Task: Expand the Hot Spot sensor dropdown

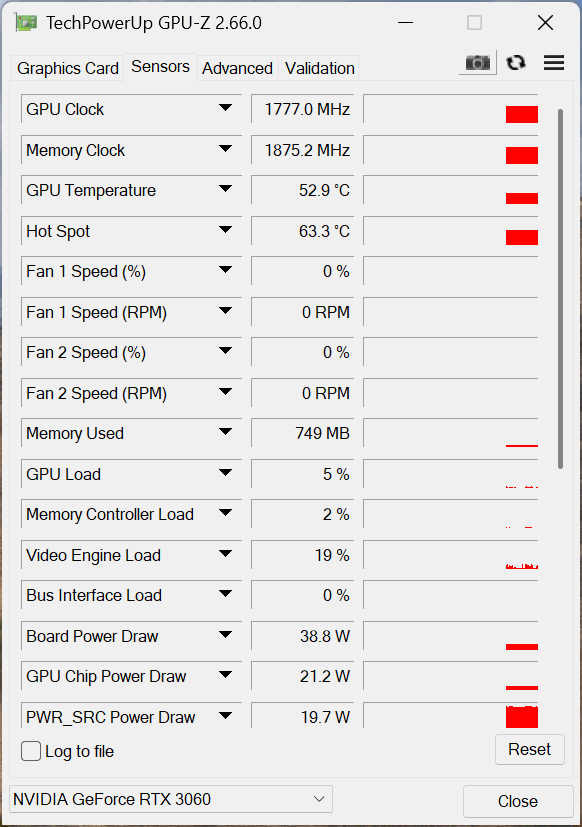Action: click(x=225, y=230)
